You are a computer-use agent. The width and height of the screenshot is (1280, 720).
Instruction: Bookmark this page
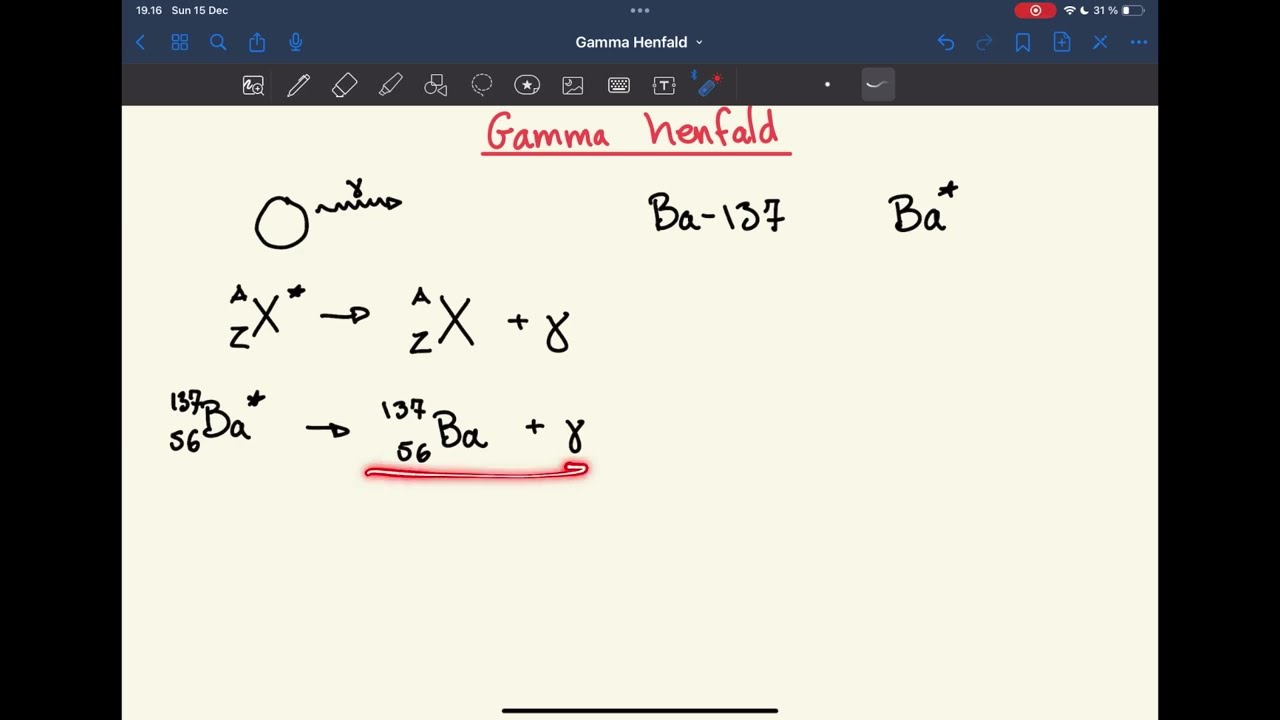pos(1023,42)
